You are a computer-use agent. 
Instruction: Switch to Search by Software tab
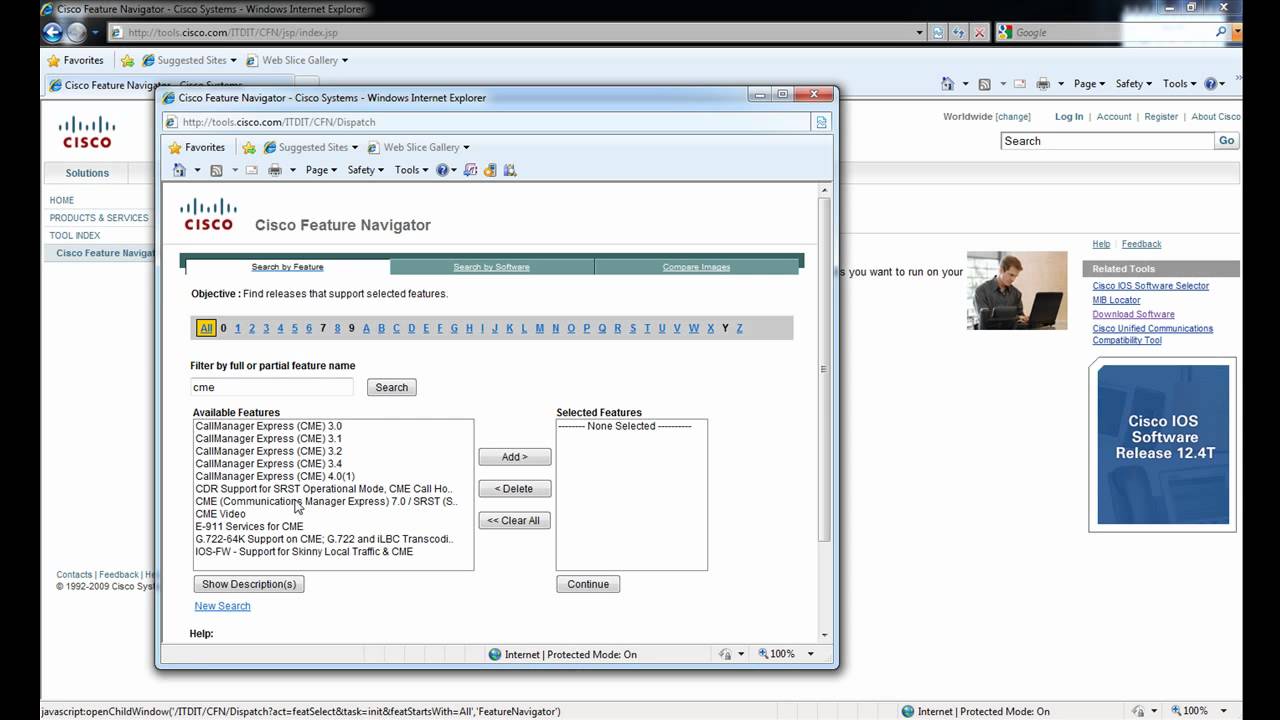(491, 267)
